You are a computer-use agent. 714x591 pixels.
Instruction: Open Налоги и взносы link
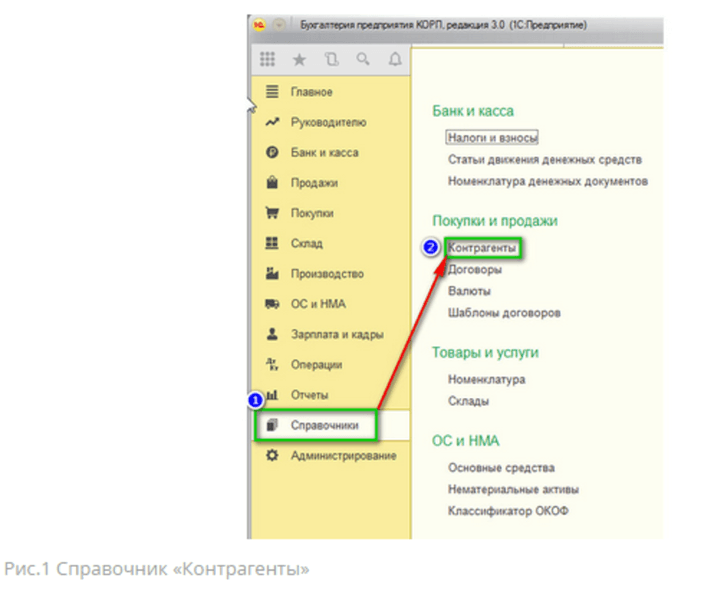pos(492,138)
